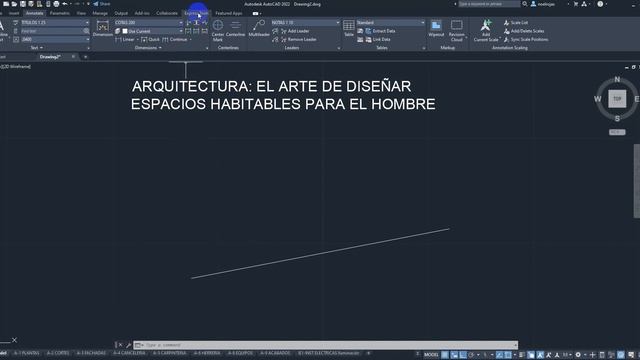Select the ARQUITECTURA text in the drawing
Image resolution: width=640 pixels, height=360 pixels.
(283, 95)
